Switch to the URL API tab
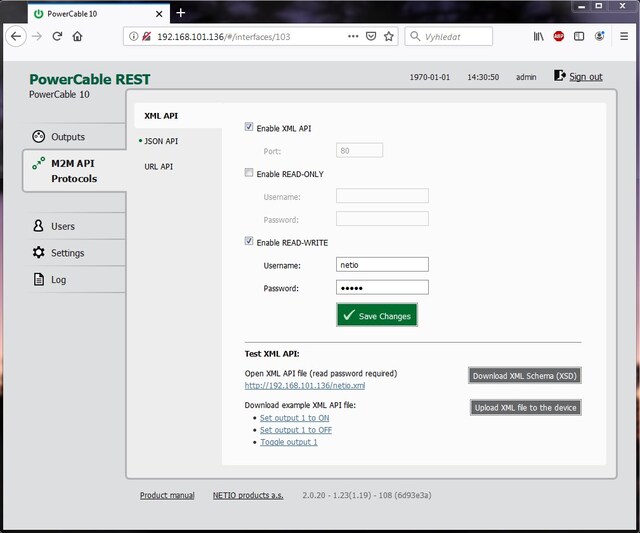The height and width of the screenshot is (533, 640). (x=158, y=166)
